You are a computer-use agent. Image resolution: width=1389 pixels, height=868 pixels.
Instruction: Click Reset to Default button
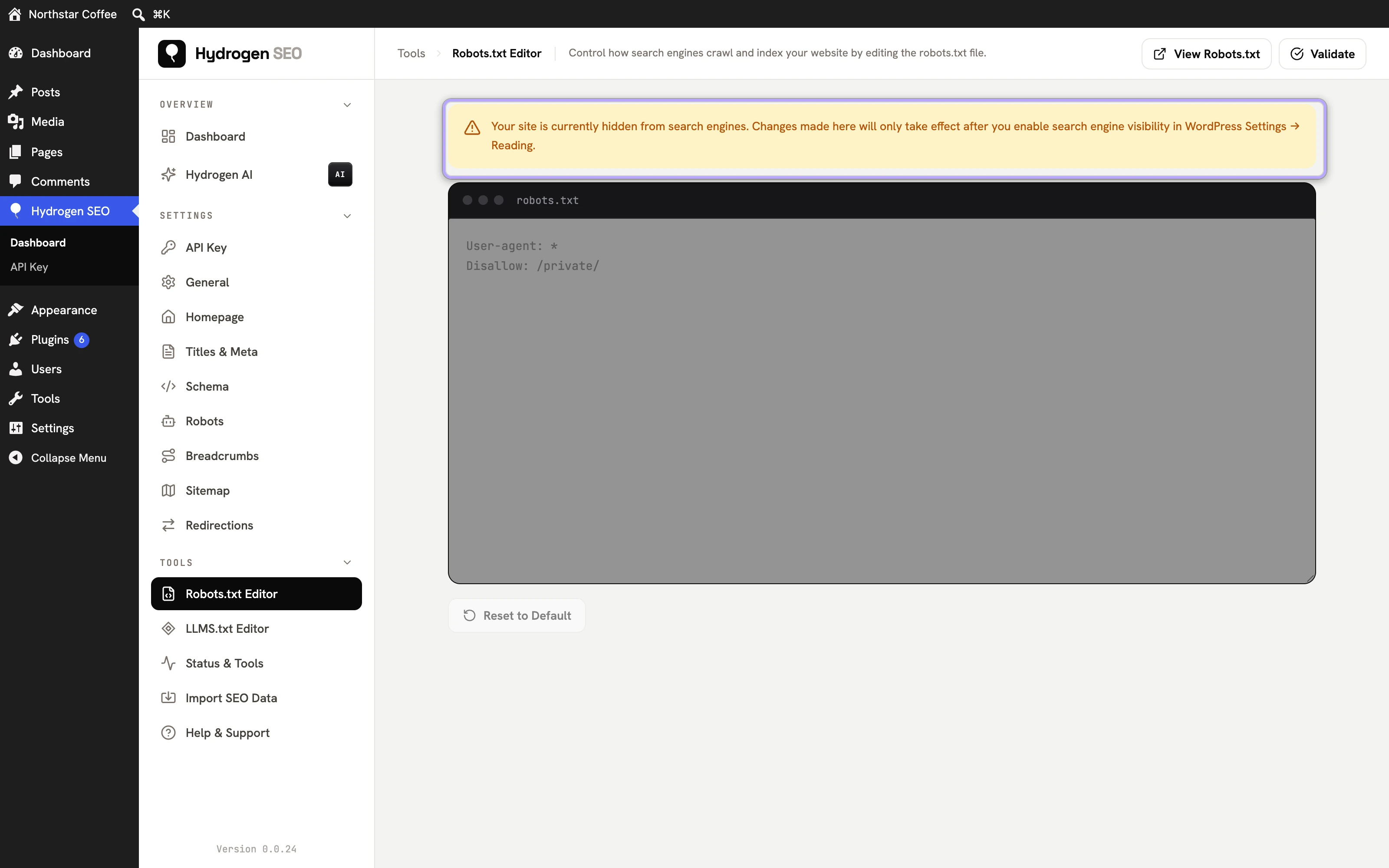click(517, 615)
